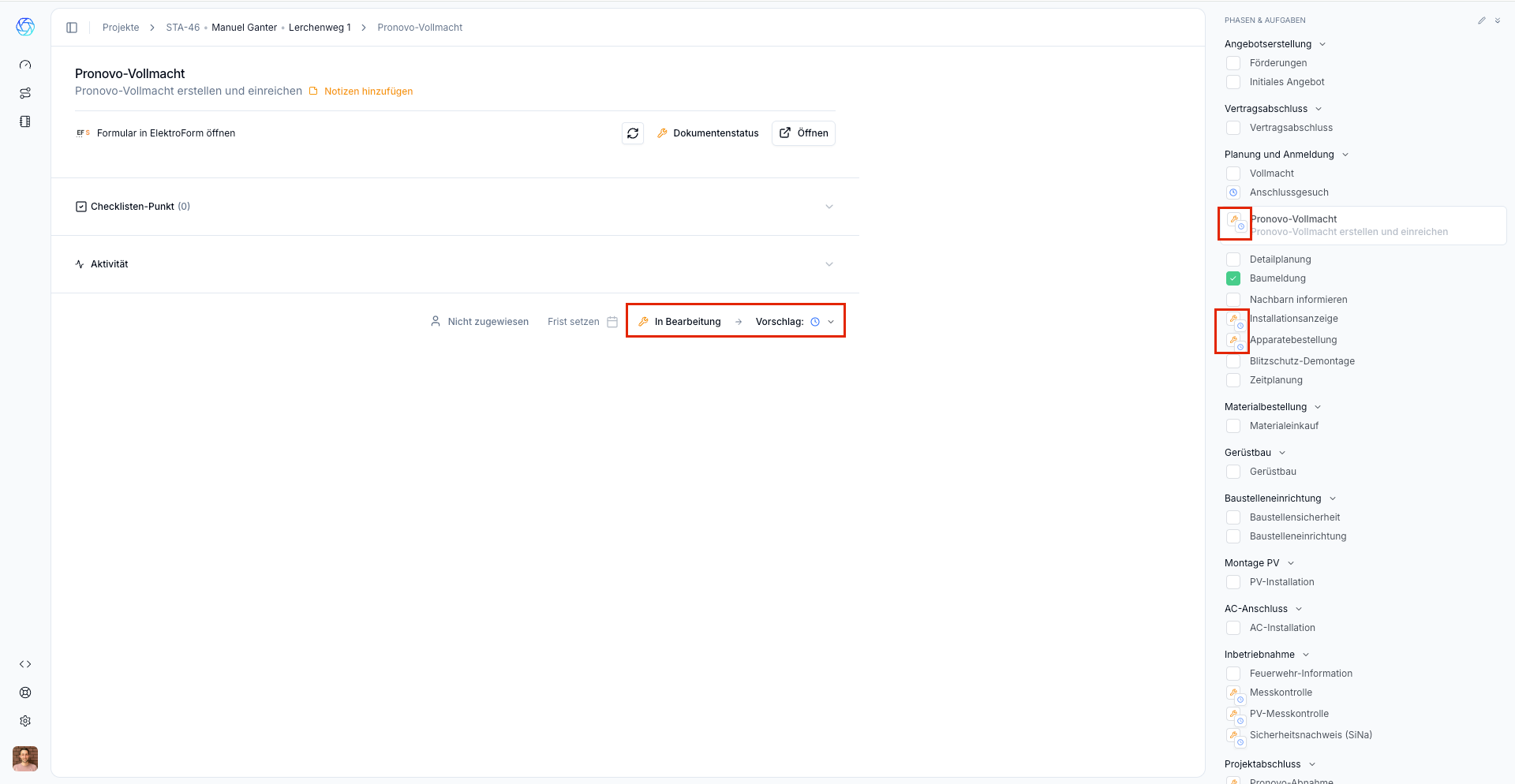Click the Notizen hinzufügen link
1515x784 pixels.
[368, 91]
